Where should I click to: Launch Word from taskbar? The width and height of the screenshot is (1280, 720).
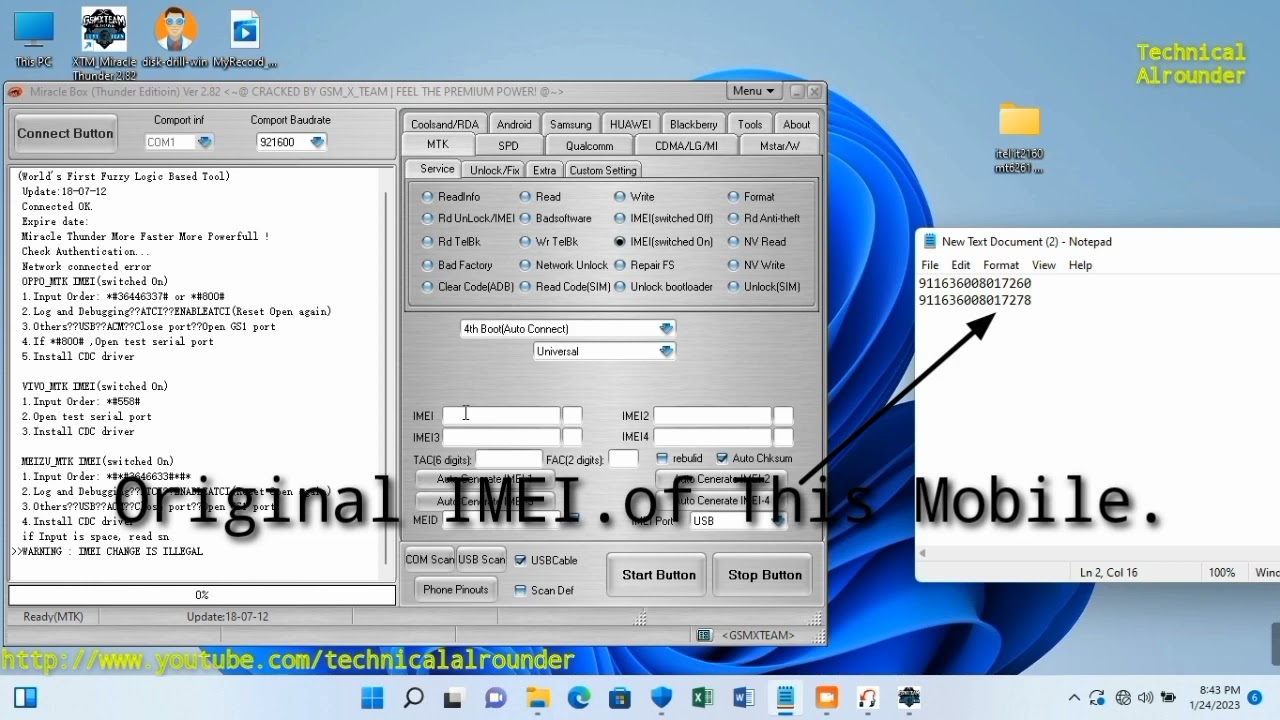[x=744, y=697]
